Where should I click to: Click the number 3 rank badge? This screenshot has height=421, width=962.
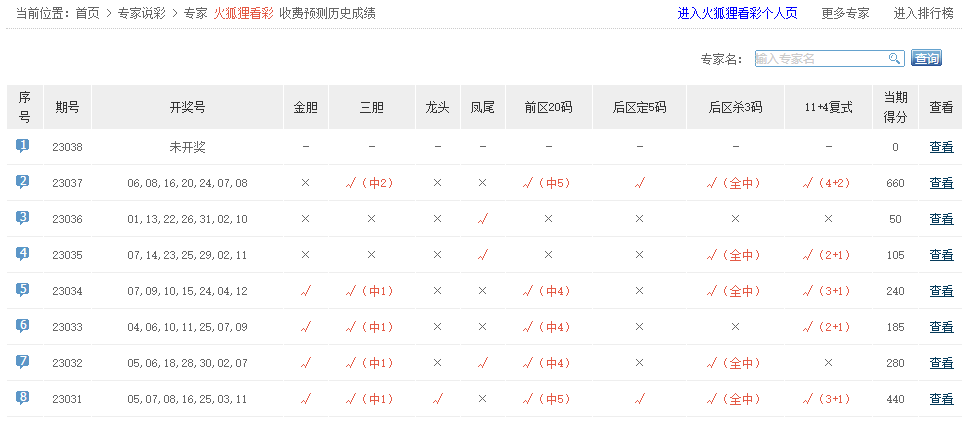click(23, 218)
